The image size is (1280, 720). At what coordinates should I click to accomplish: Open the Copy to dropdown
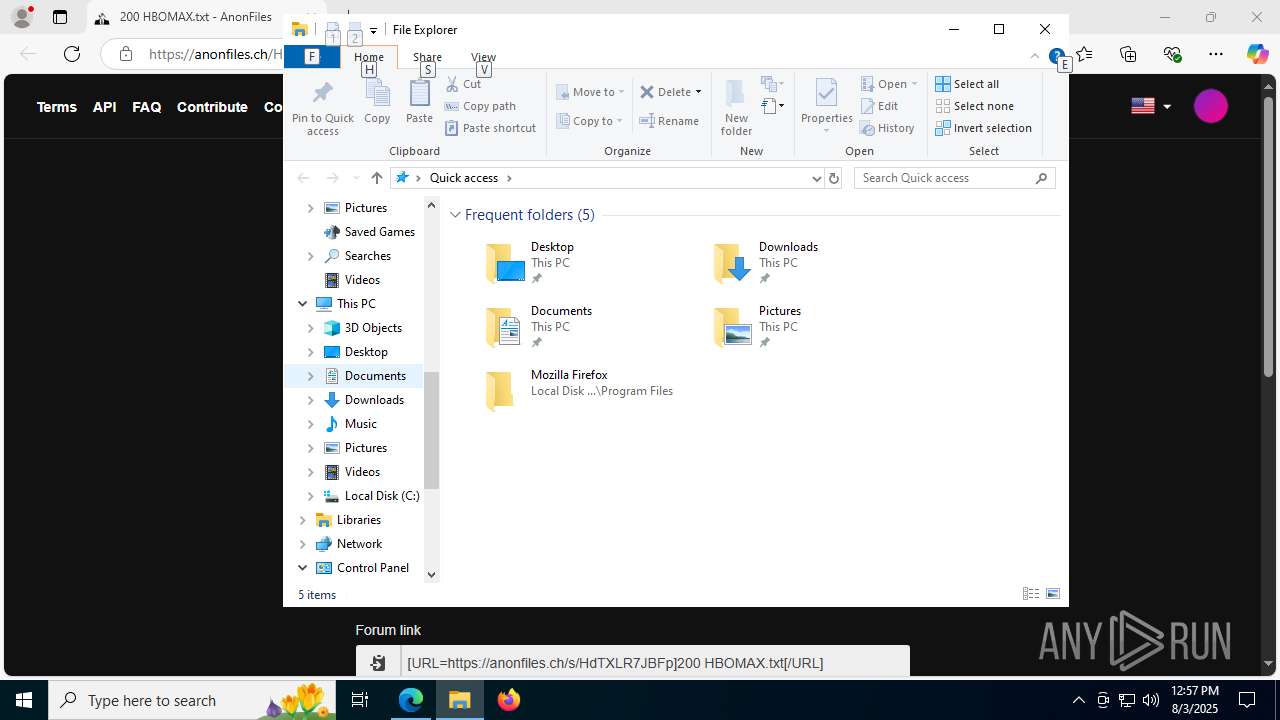point(590,121)
